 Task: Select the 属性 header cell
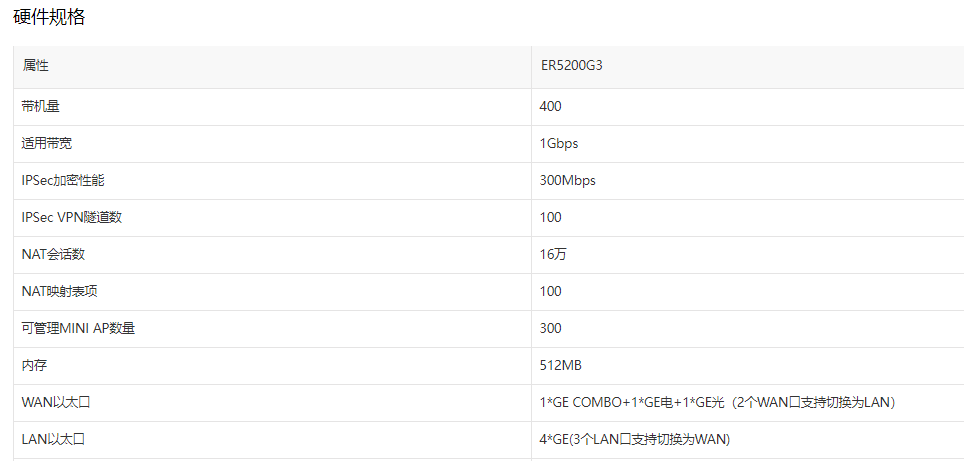pyautogui.click(x=35, y=66)
